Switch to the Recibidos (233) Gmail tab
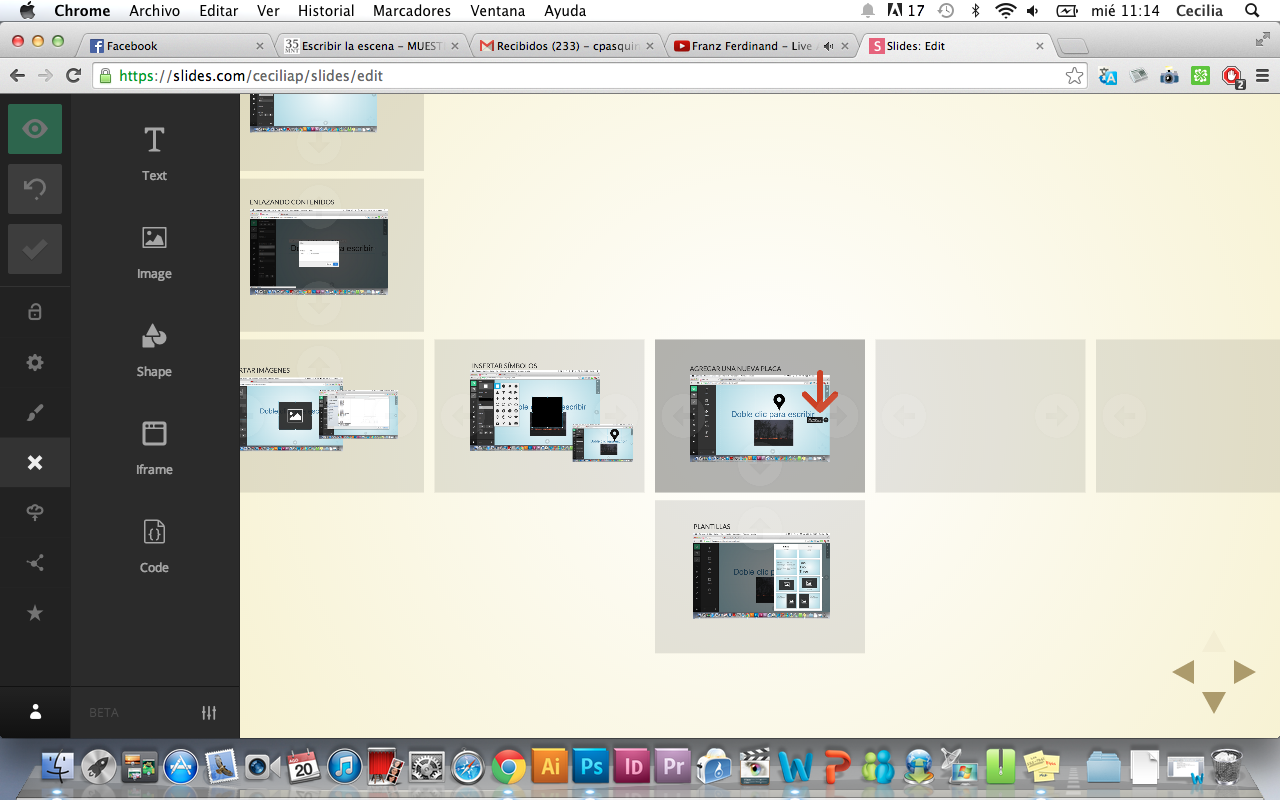Viewport: 1280px width, 800px height. [565, 46]
